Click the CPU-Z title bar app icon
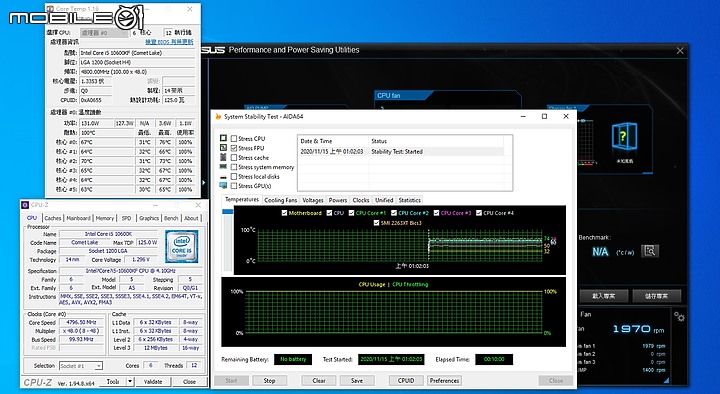This screenshot has width=720, height=394. pos(26,205)
